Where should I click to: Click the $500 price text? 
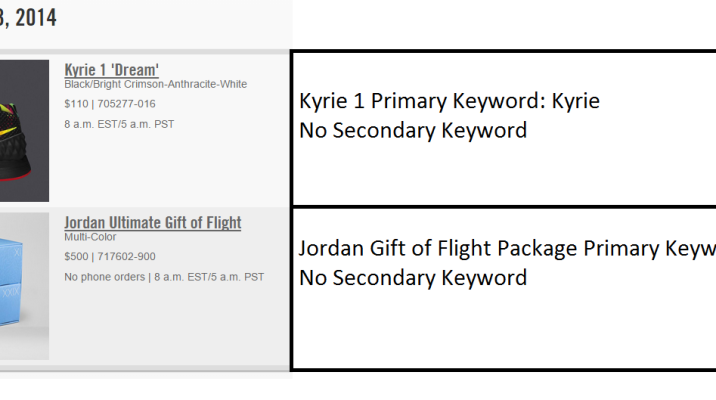(76, 257)
